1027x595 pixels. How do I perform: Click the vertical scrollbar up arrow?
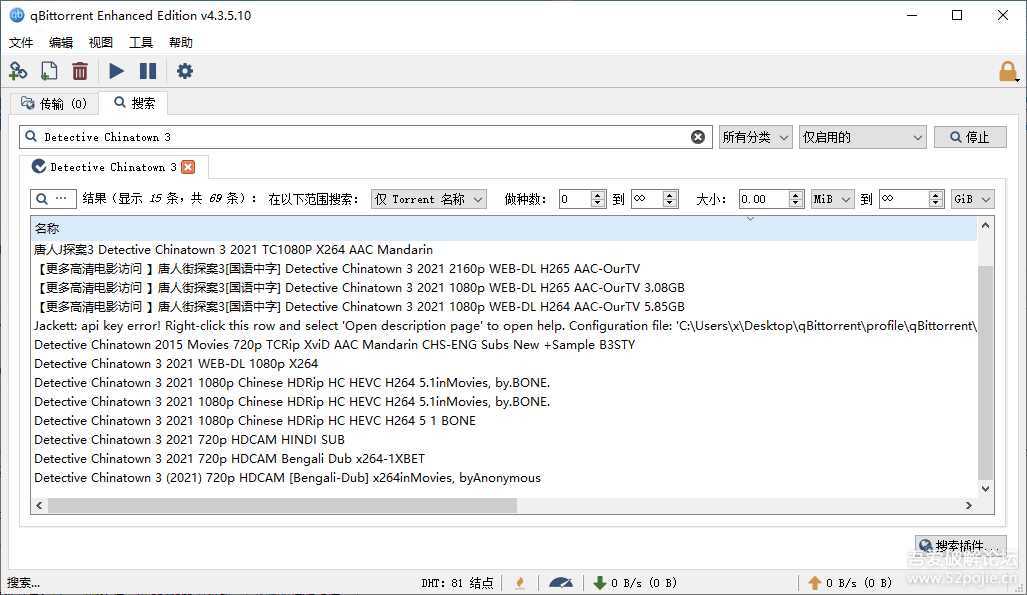(x=986, y=225)
